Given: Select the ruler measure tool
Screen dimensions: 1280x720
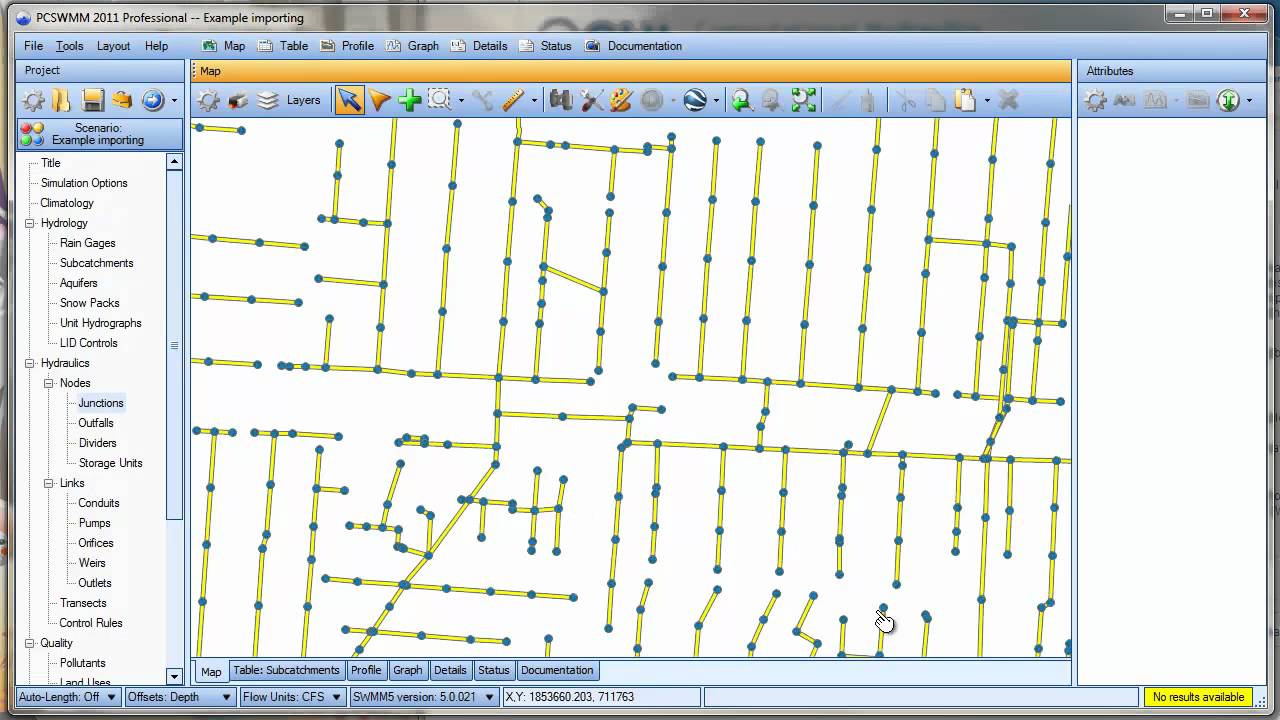Looking at the screenshot, I should point(513,100).
